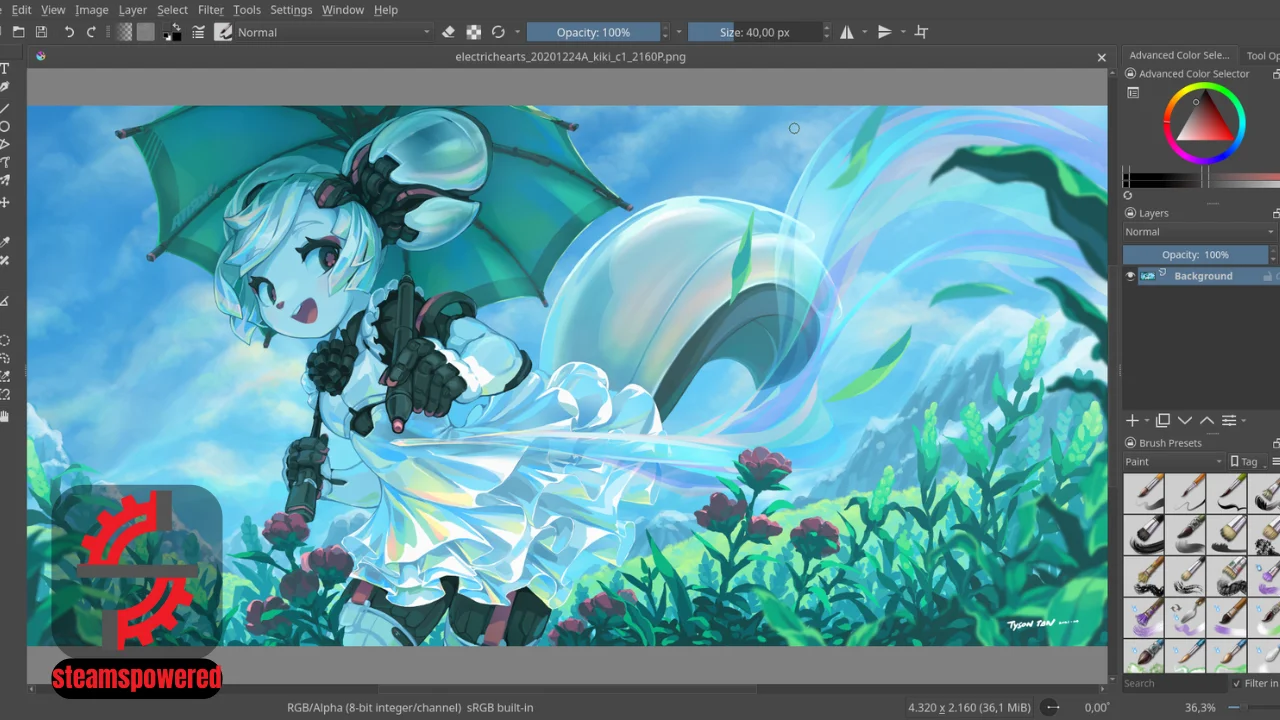The height and width of the screenshot is (720, 1280).
Task: Open the Layer menu
Action: (x=132, y=9)
